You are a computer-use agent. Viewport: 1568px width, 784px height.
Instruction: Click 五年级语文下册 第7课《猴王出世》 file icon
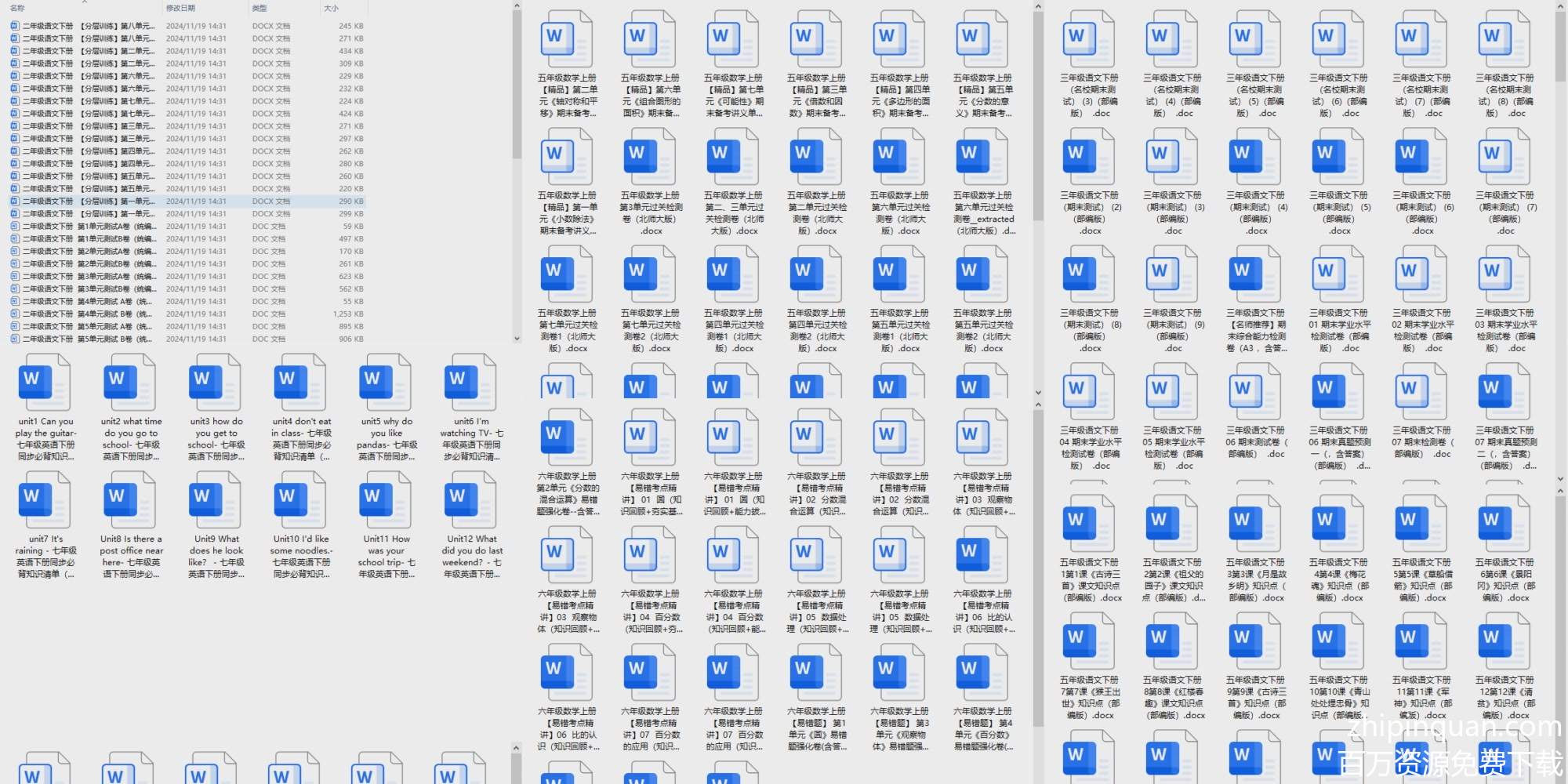pyautogui.click(x=1090, y=641)
